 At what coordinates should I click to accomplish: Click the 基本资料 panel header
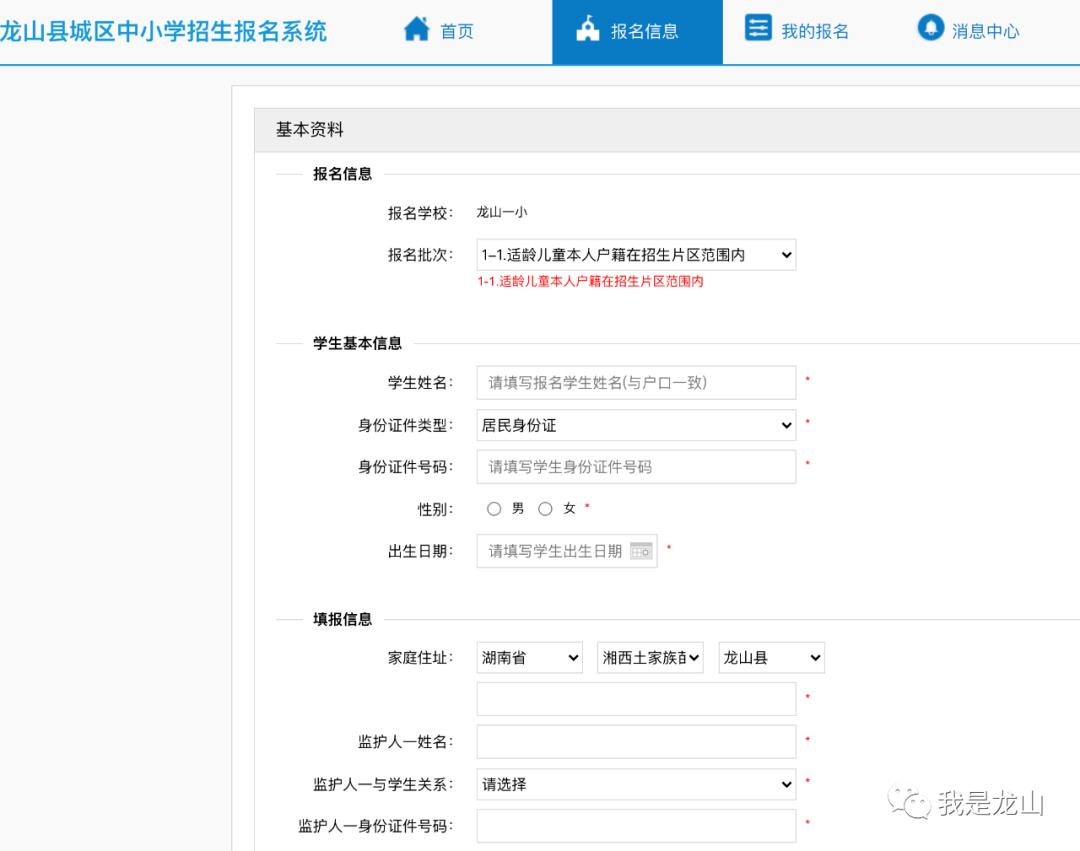[x=667, y=129]
